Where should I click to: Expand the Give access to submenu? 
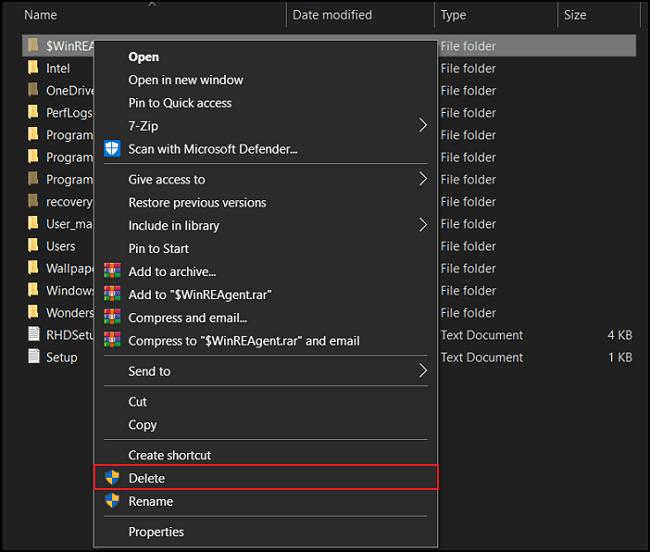pos(422,179)
